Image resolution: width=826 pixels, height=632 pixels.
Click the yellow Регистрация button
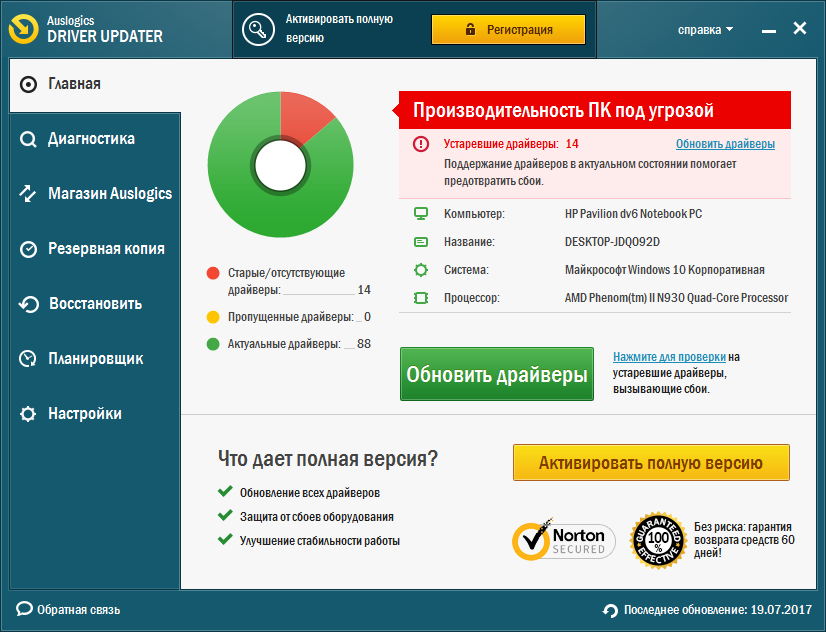pyautogui.click(x=508, y=29)
